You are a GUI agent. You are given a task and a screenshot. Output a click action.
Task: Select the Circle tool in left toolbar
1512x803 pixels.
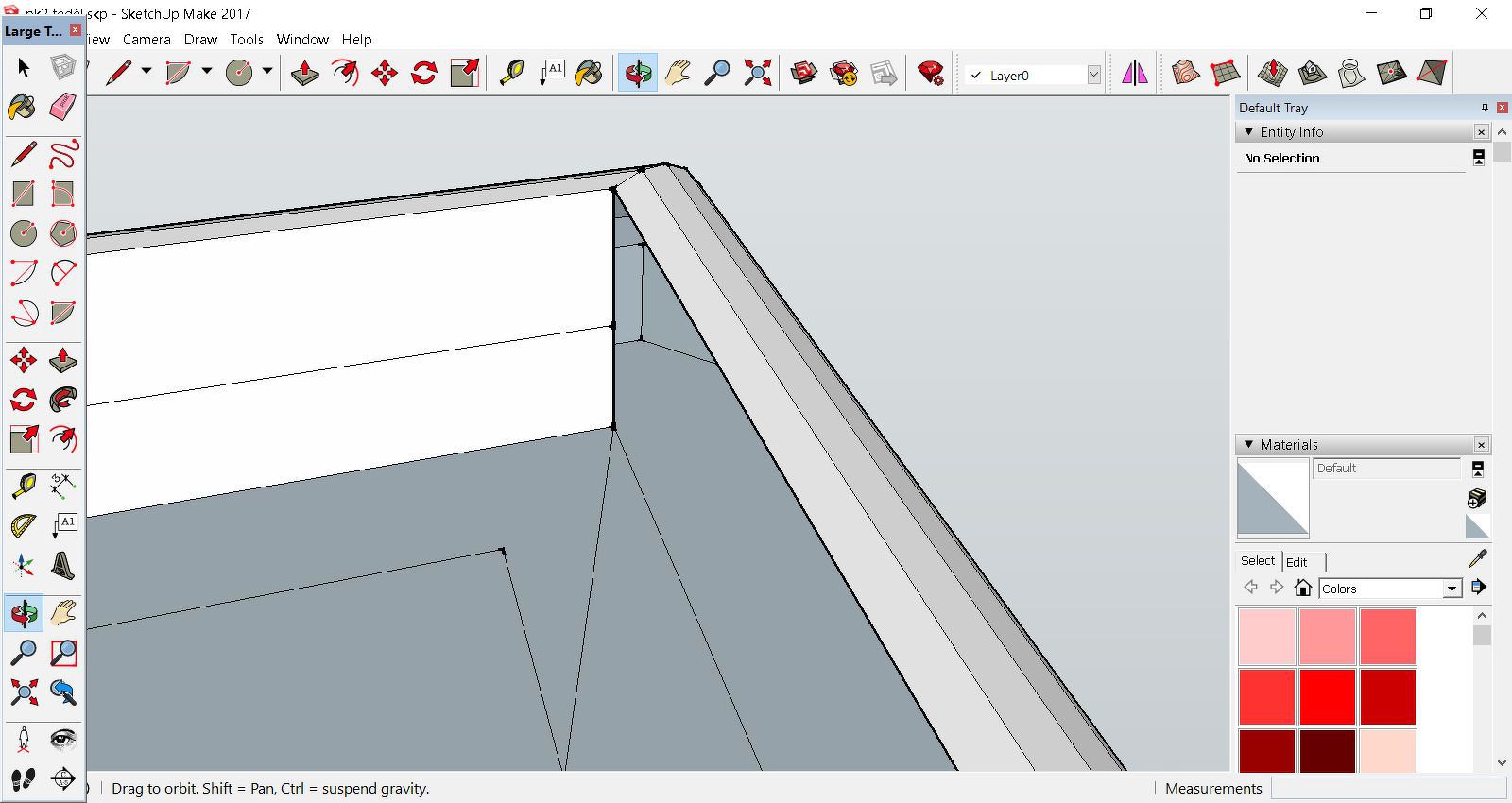click(24, 233)
